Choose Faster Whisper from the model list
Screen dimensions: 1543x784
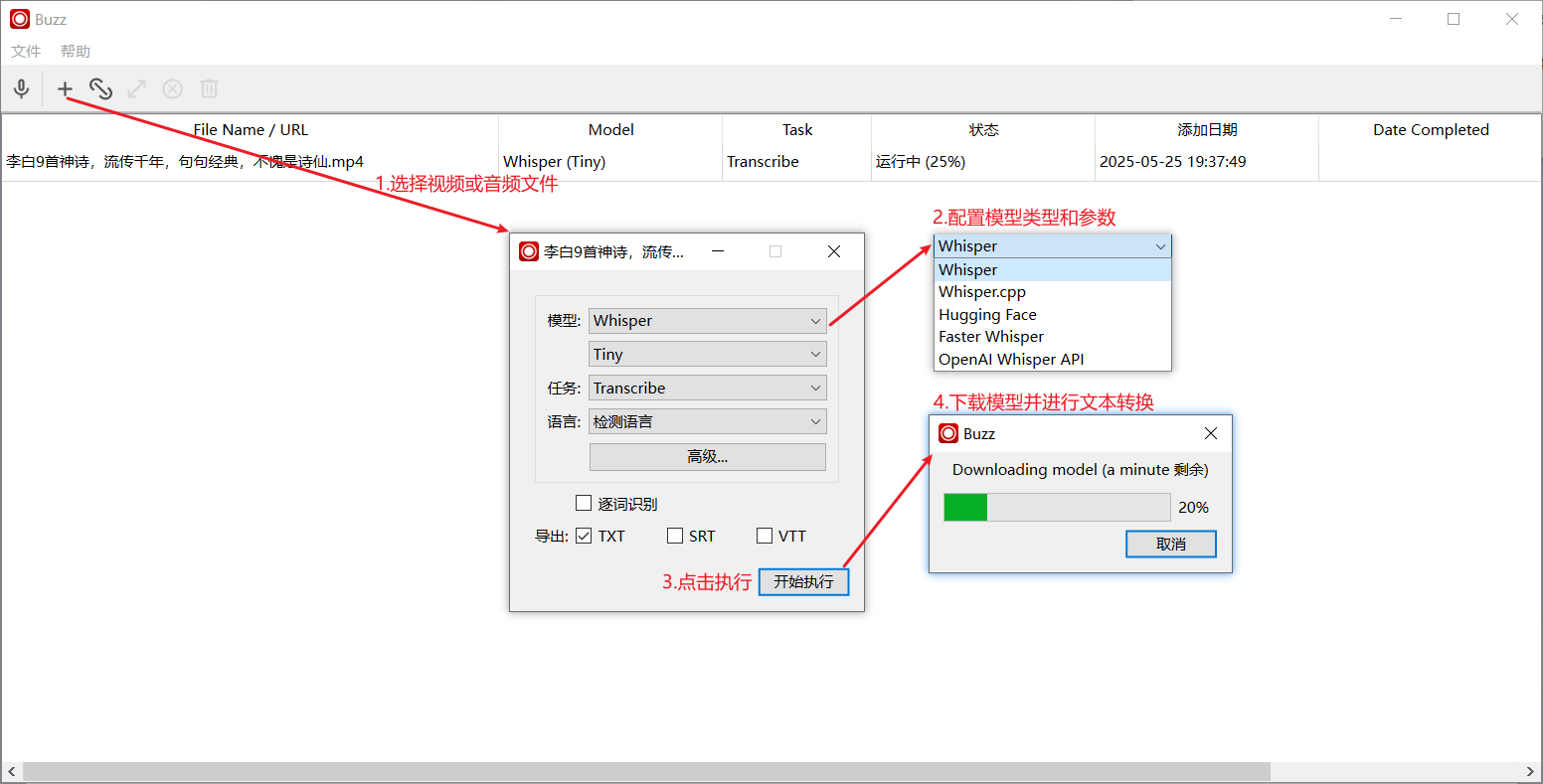point(1053,337)
